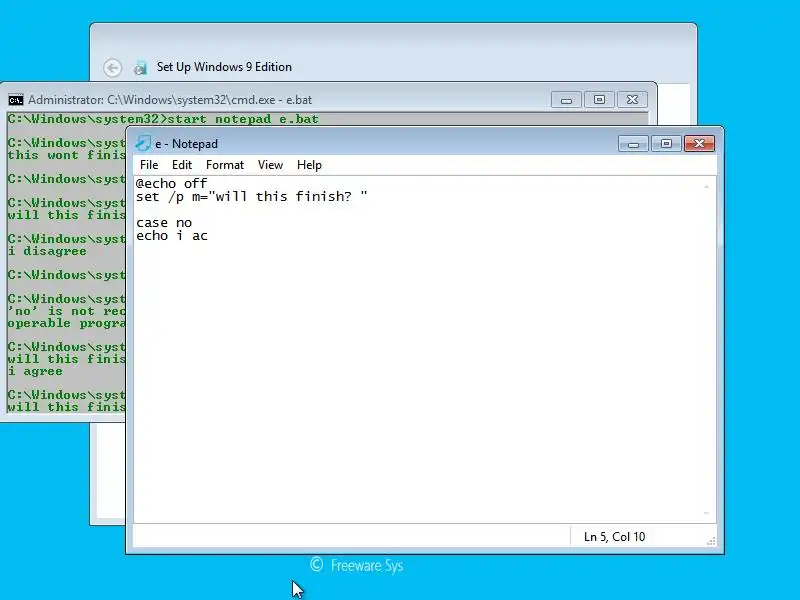Click the Notepad title bar icon
Image resolution: width=800 pixels, height=600 pixels.
pos(143,143)
